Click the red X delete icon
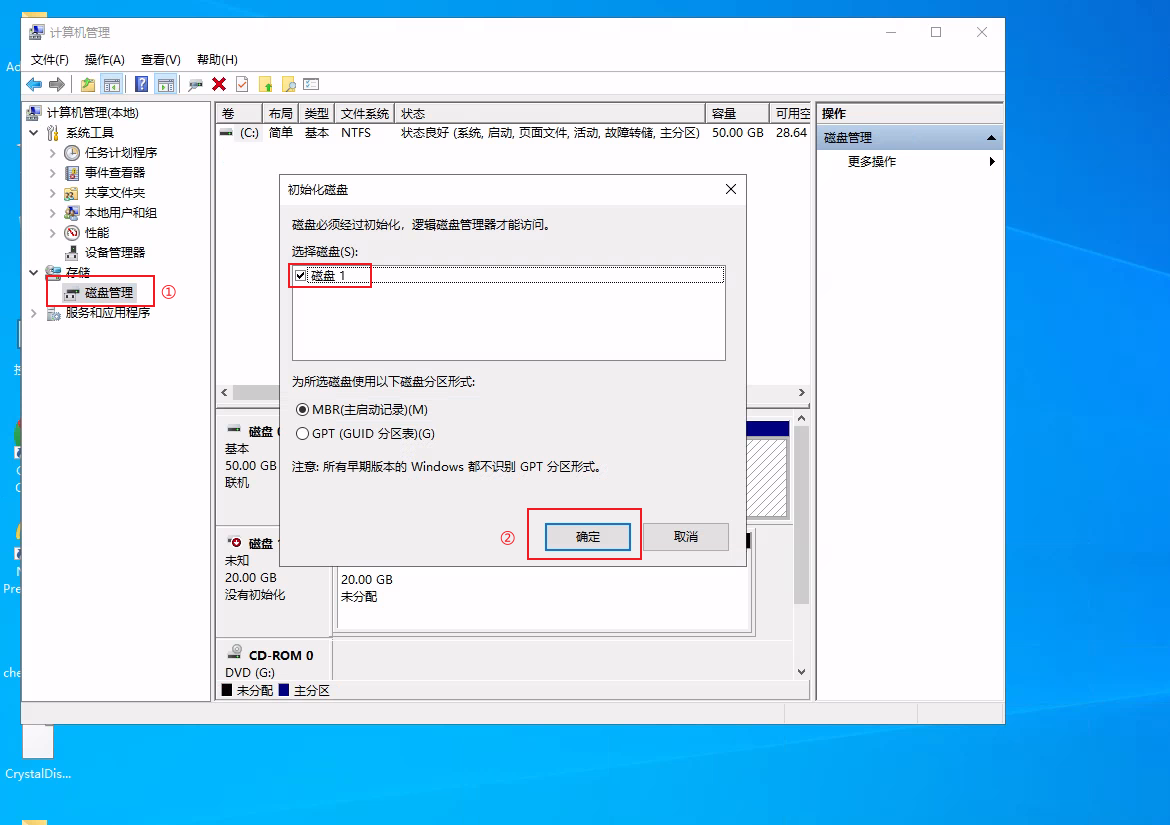Image resolution: width=1170 pixels, height=825 pixels. click(219, 84)
